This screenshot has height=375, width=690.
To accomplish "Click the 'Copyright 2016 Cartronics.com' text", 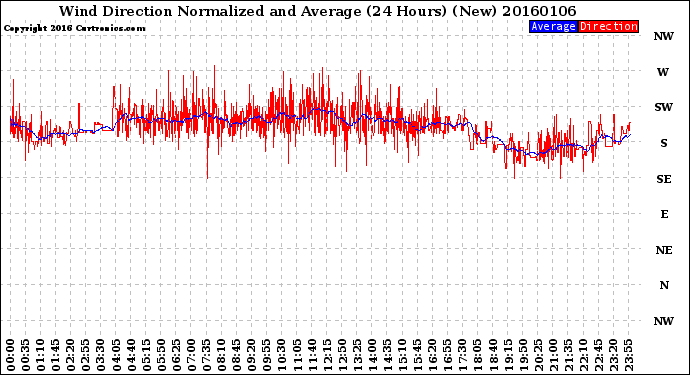I will [74, 29].
